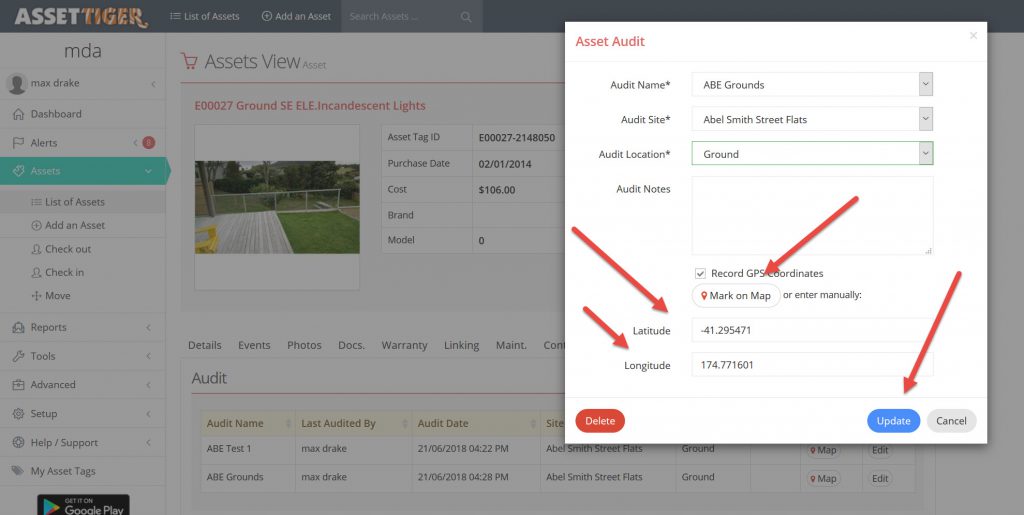The width and height of the screenshot is (1024, 515).
Task: Switch to the Photos tab
Action: 304,345
